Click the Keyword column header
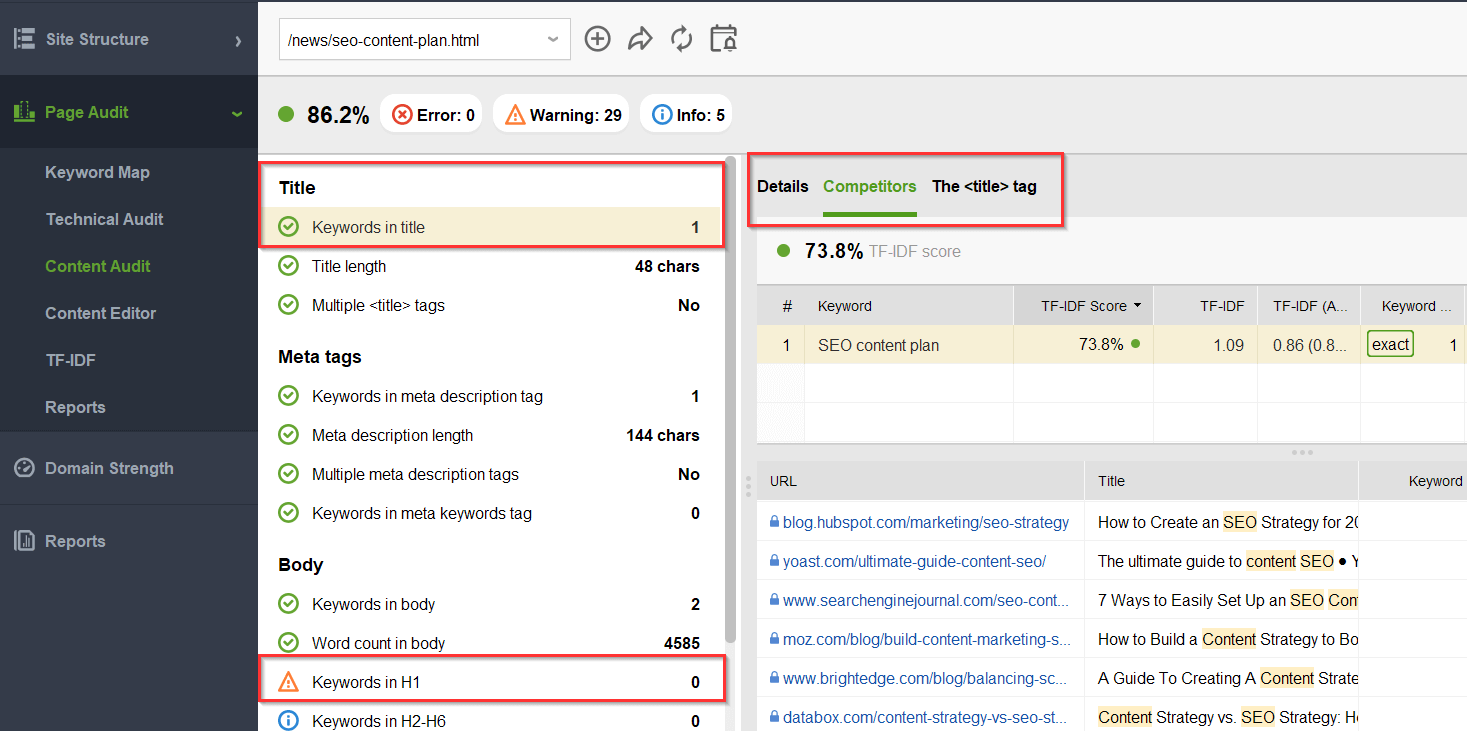Image resolution: width=1467 pixels, height=731 pixels. (909, 306)
